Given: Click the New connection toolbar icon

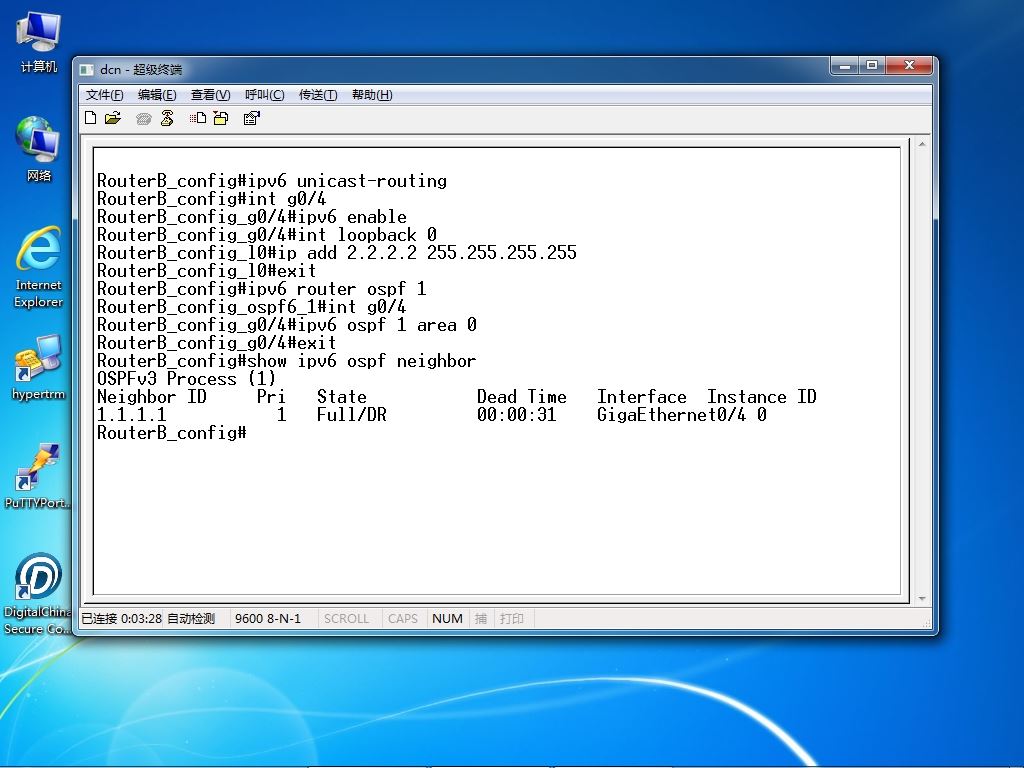Looking at the screenshot, I should [x=91, y=118].
